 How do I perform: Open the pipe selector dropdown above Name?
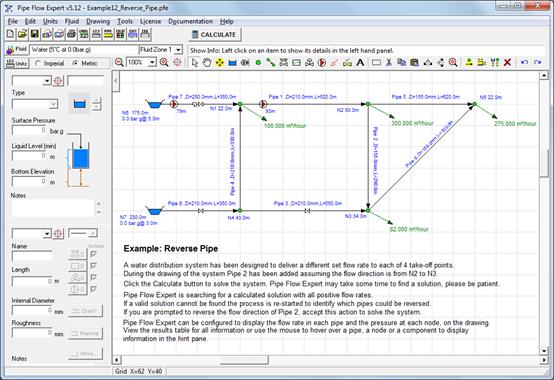47,233
